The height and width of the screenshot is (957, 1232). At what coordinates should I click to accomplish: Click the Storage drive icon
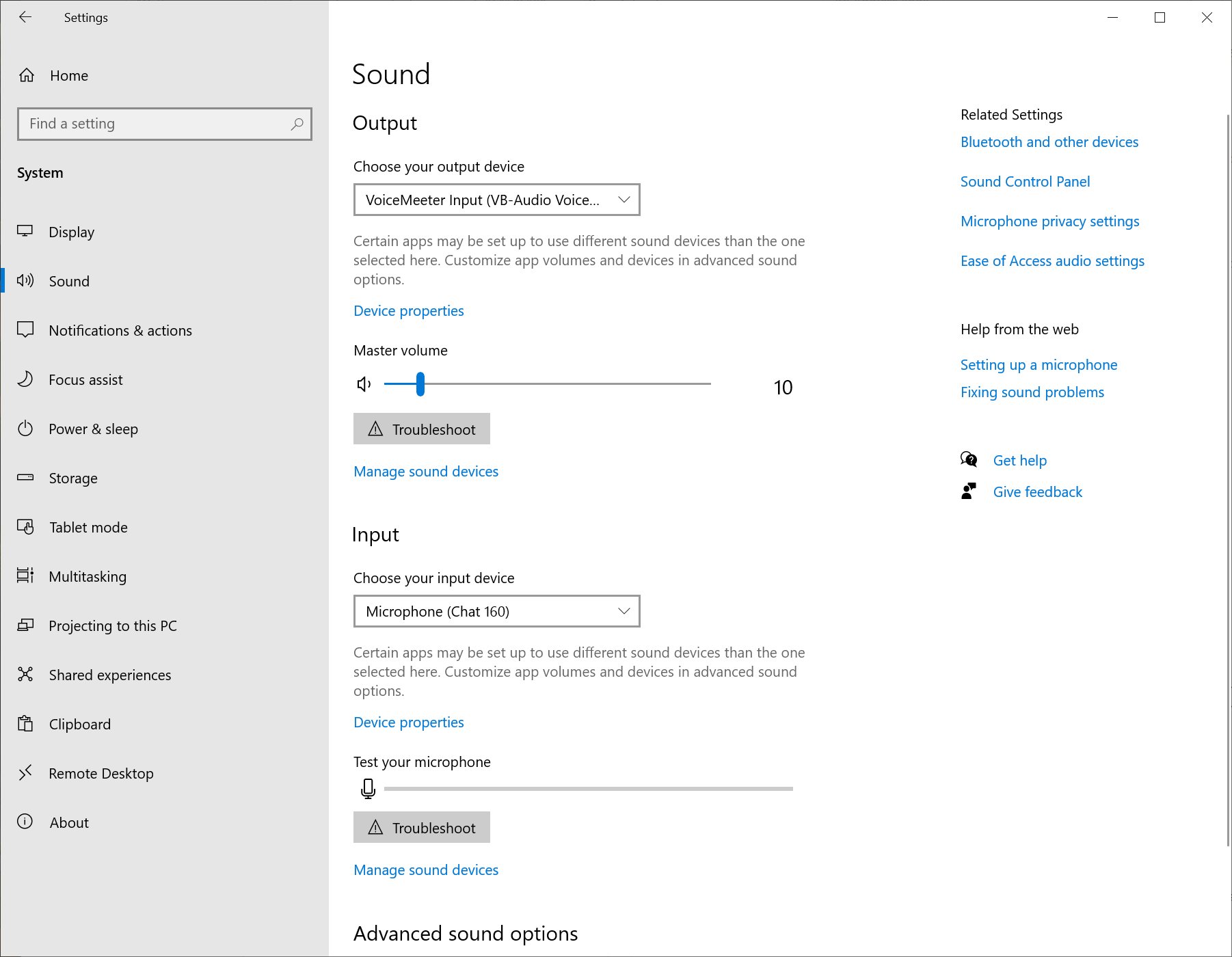[25, 477]
